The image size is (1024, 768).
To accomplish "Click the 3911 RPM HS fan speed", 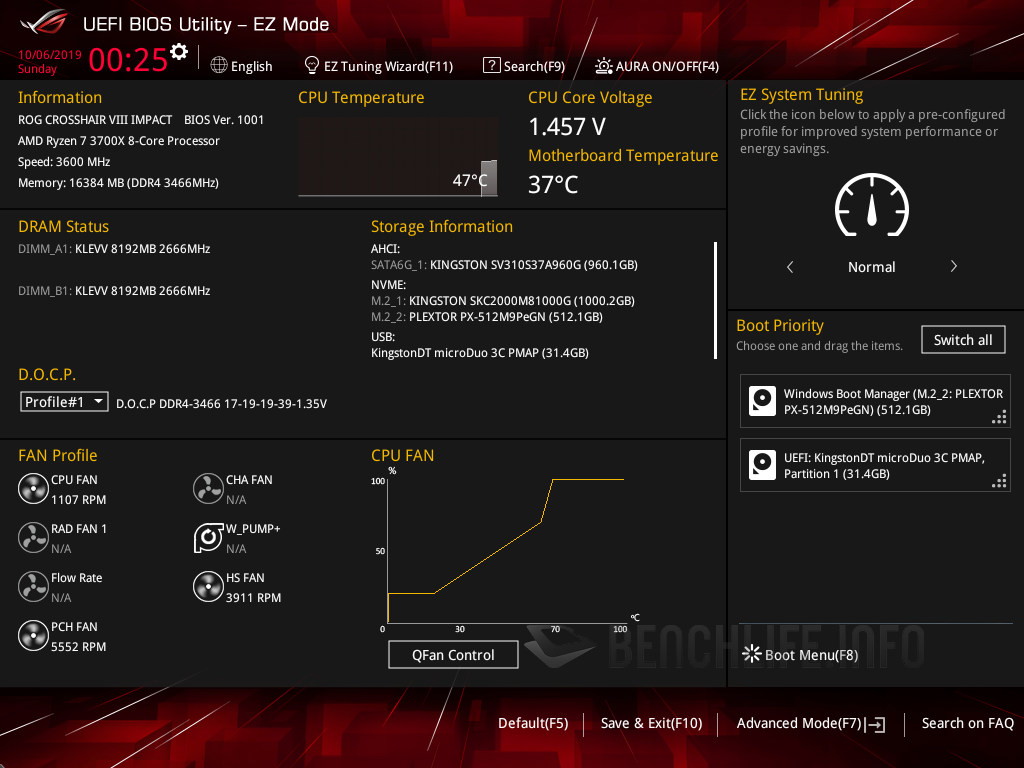I will click(x=253, y=598).
